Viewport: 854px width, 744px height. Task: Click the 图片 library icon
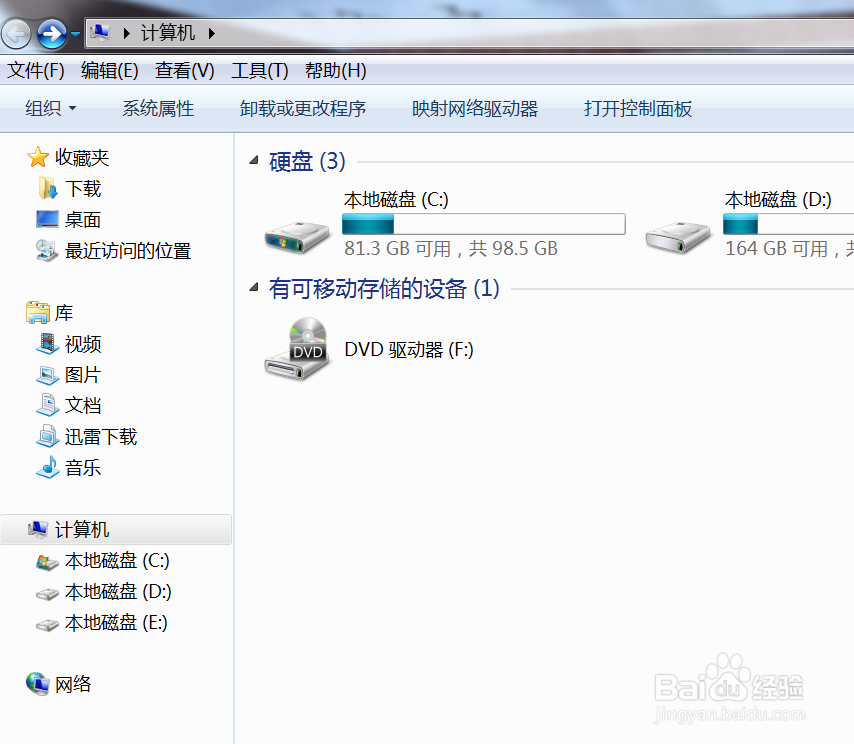[47, 375]
